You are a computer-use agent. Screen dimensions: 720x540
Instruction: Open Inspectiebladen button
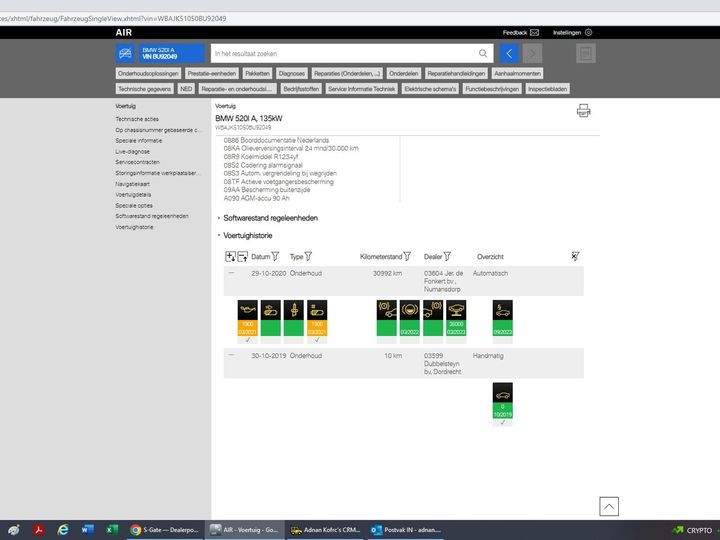(548, 89)
